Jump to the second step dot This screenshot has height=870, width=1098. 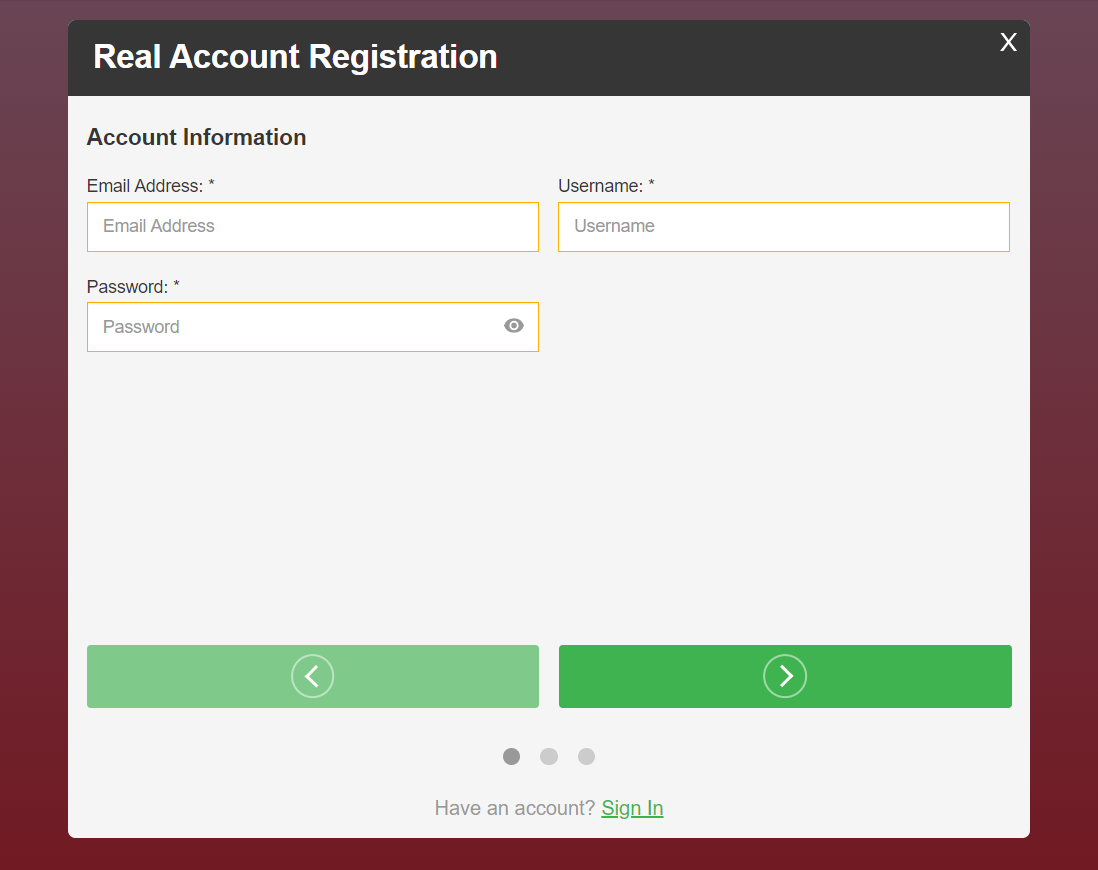(x=549, y=757)
